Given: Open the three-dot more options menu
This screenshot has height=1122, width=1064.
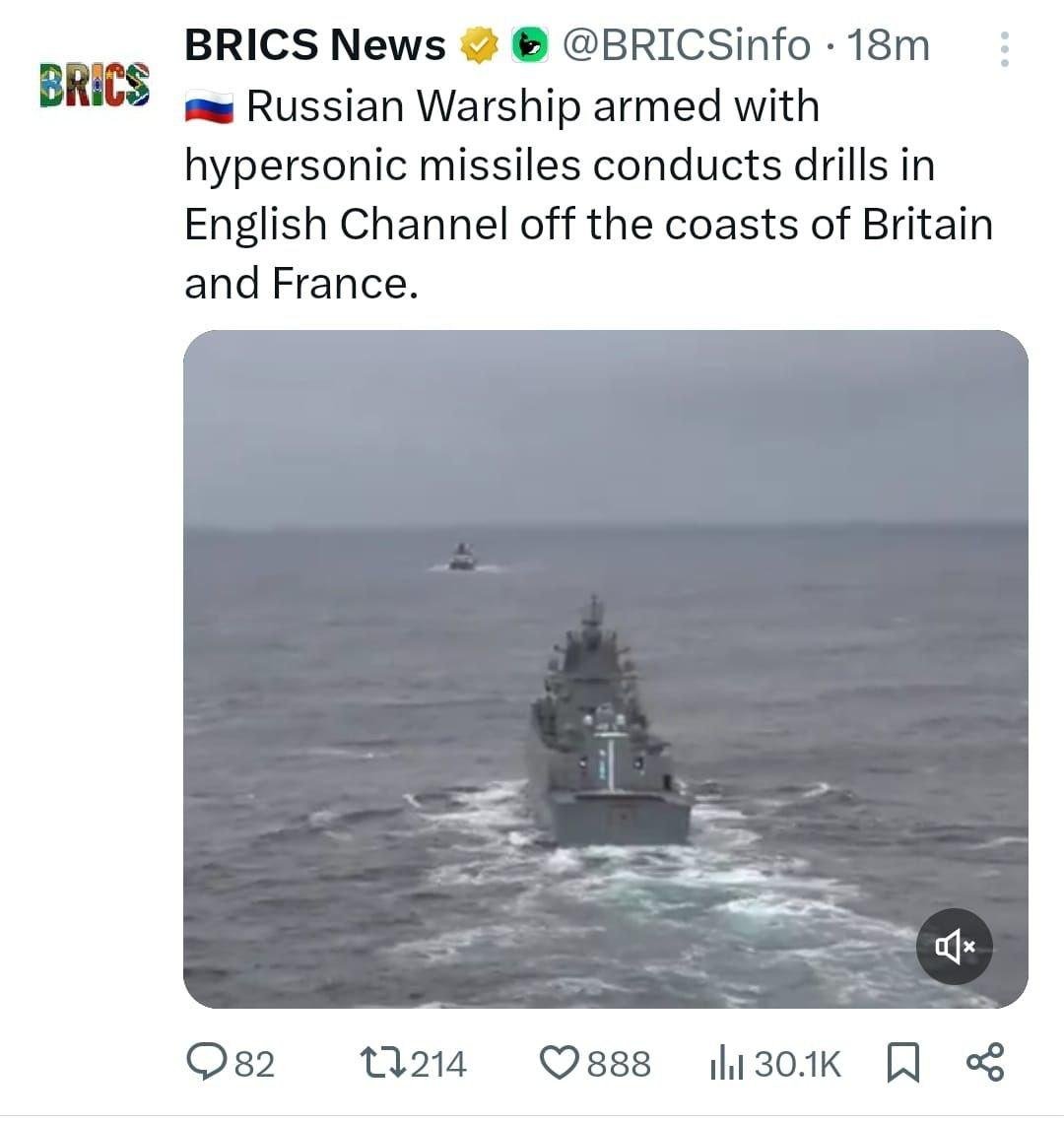Looking at the screenshot, I should tap(1004, 48).
